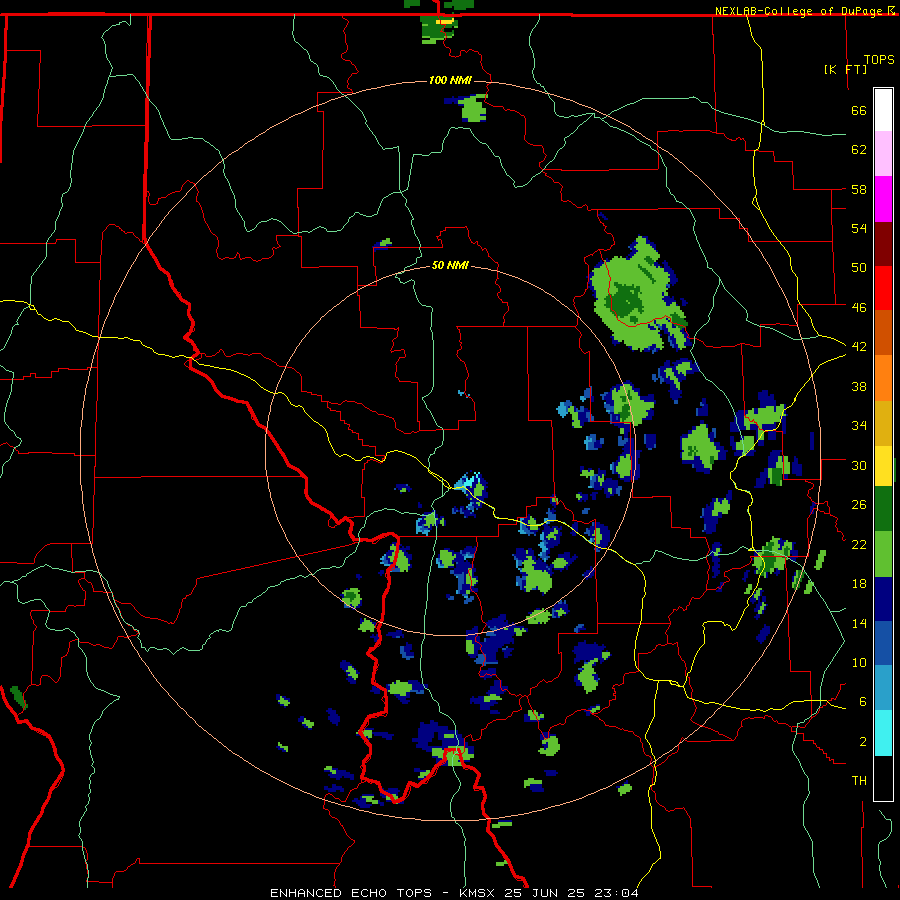Screen dimensions: 900x900
Task: Click the 50 NMI range ring label
Action: pos(450,265)
